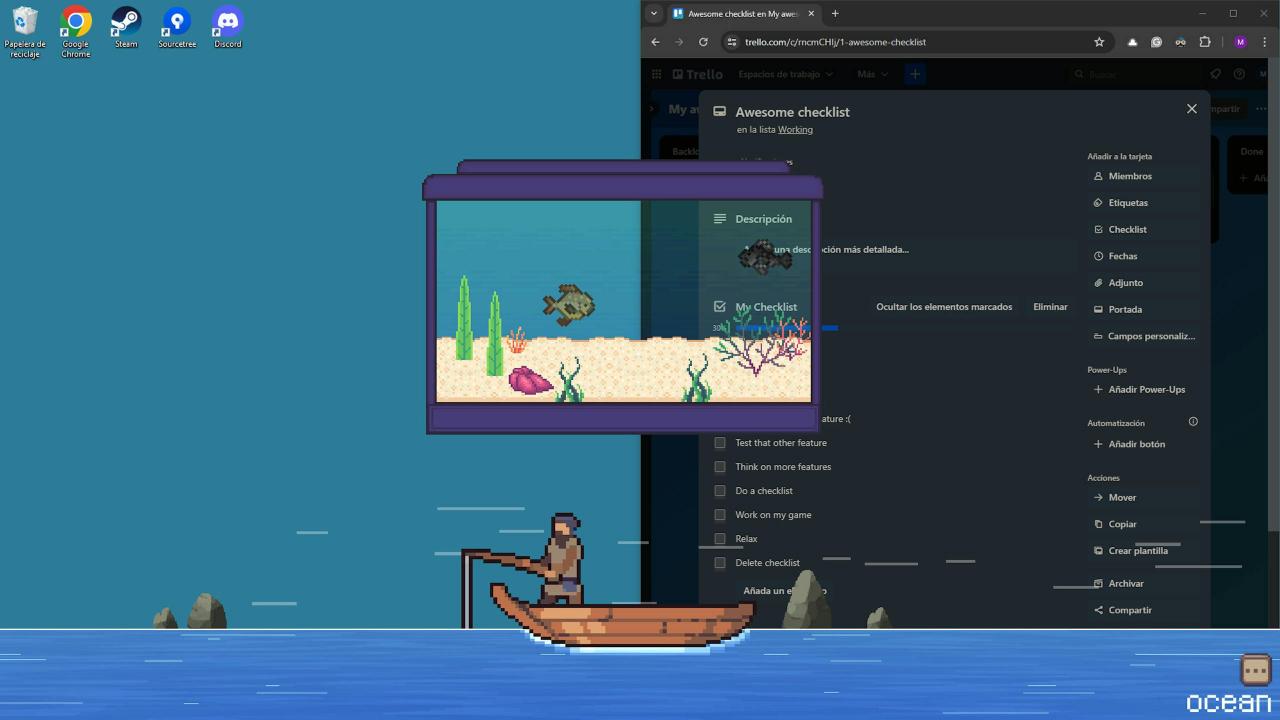The image size is (1280, 720).
Task: Bookmark this page with the star icon
Action: click(1099, 42)
